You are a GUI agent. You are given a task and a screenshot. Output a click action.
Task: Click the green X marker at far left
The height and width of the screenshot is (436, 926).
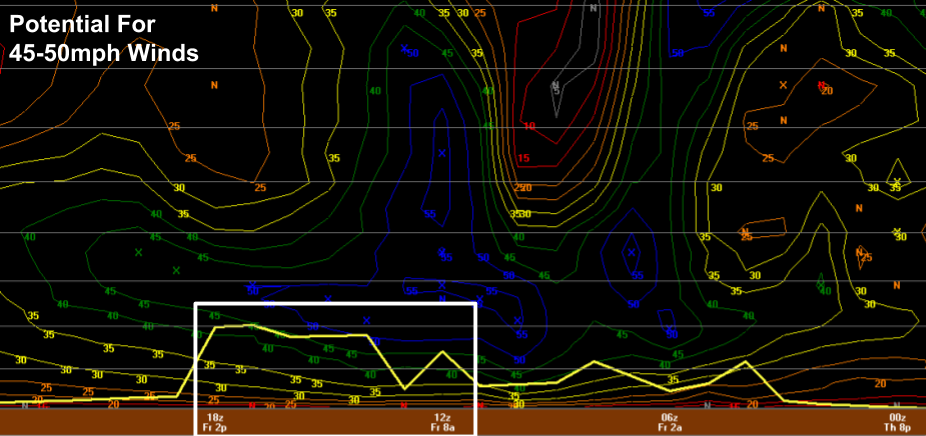(139, 252)
